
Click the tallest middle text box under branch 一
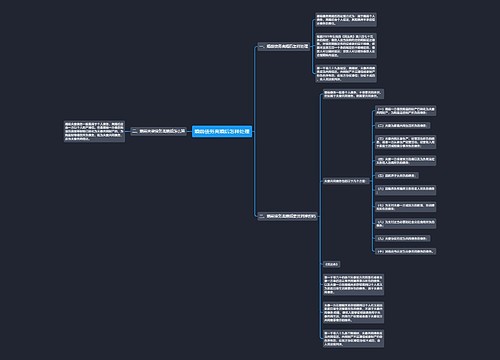click(346, 46)
